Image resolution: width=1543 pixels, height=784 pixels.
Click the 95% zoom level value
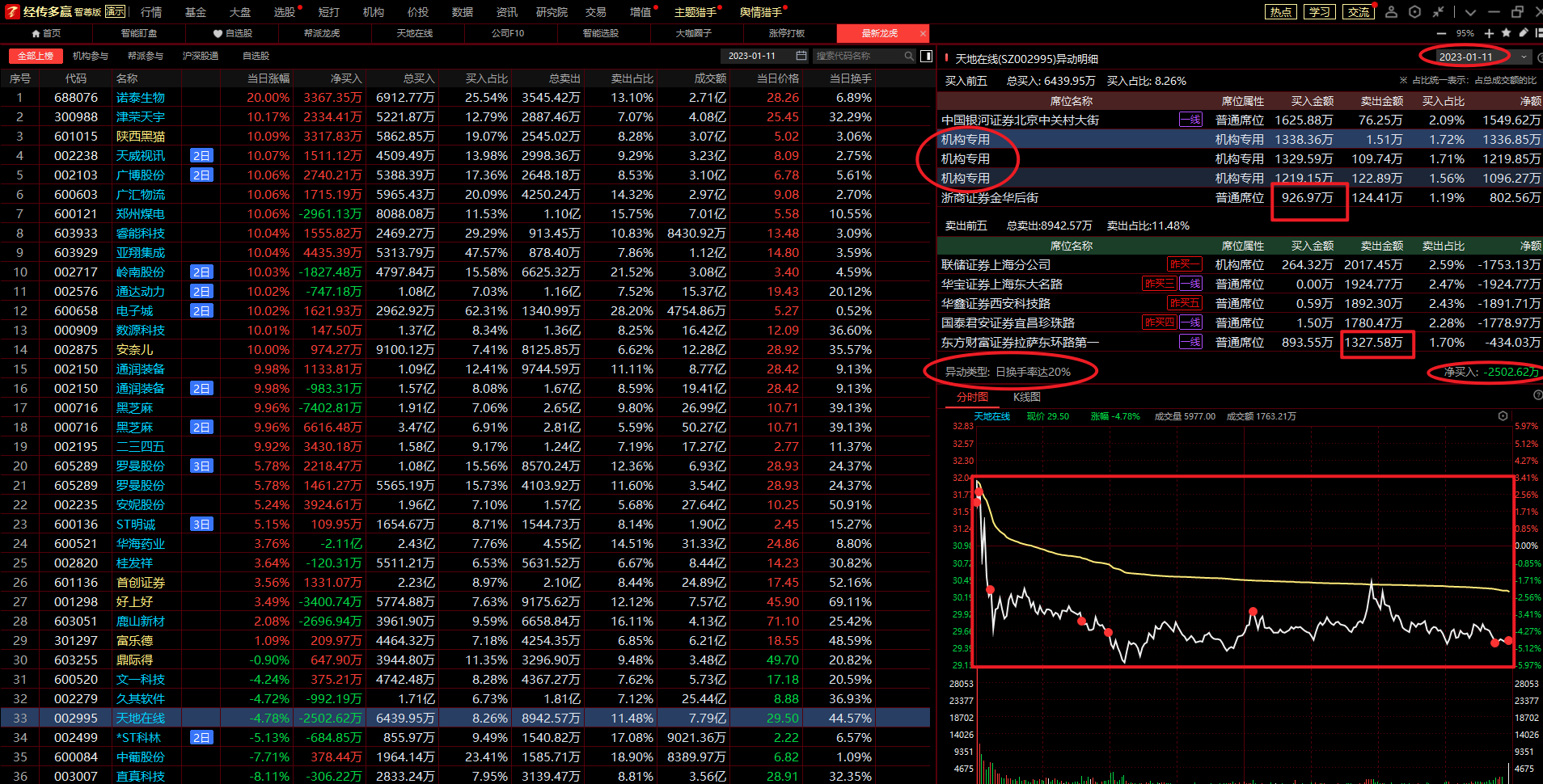coord(1465,34)
